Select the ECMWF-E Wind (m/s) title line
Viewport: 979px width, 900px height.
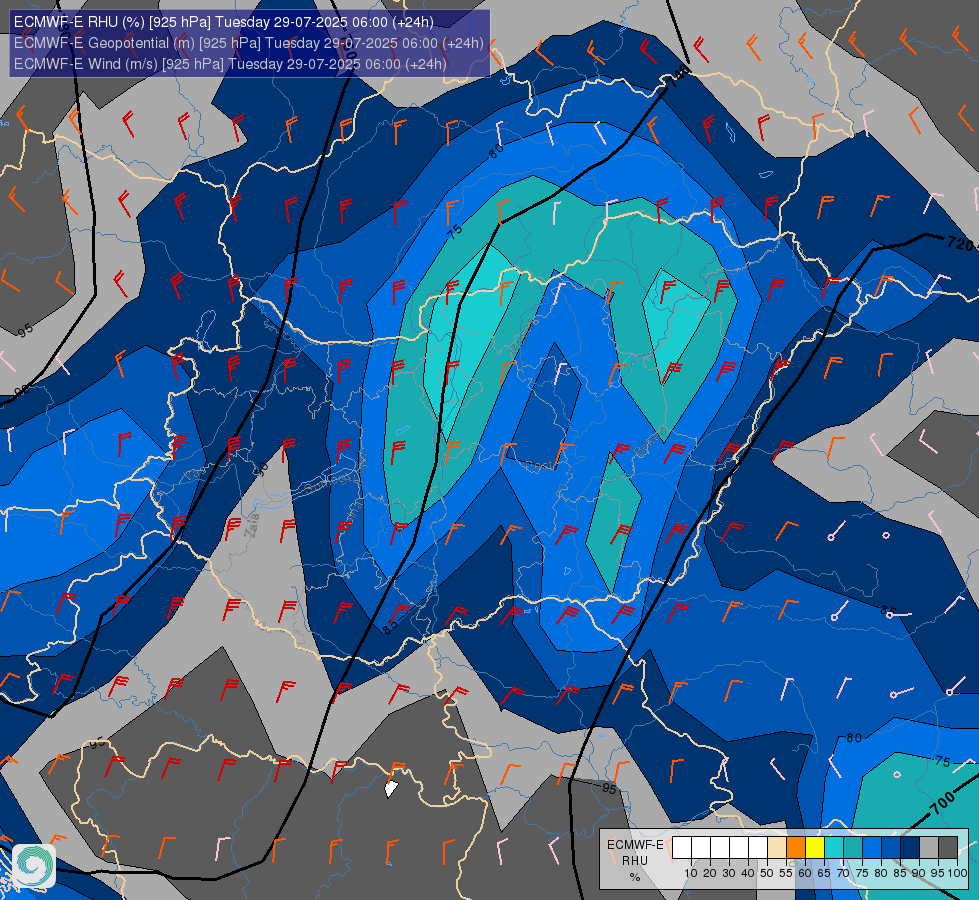(230, 64)
